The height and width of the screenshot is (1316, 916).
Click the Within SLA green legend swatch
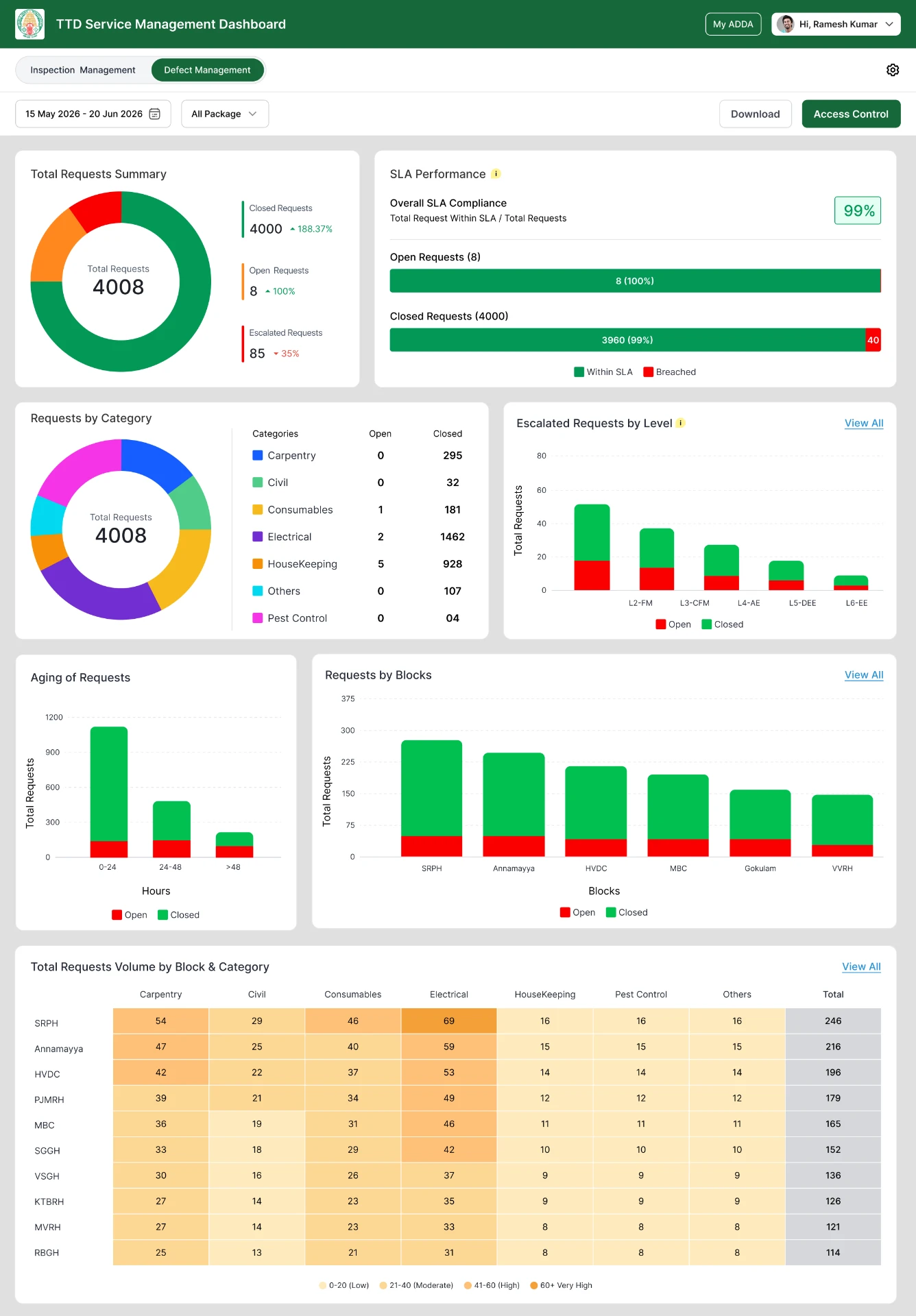click(x=579, y=372)
